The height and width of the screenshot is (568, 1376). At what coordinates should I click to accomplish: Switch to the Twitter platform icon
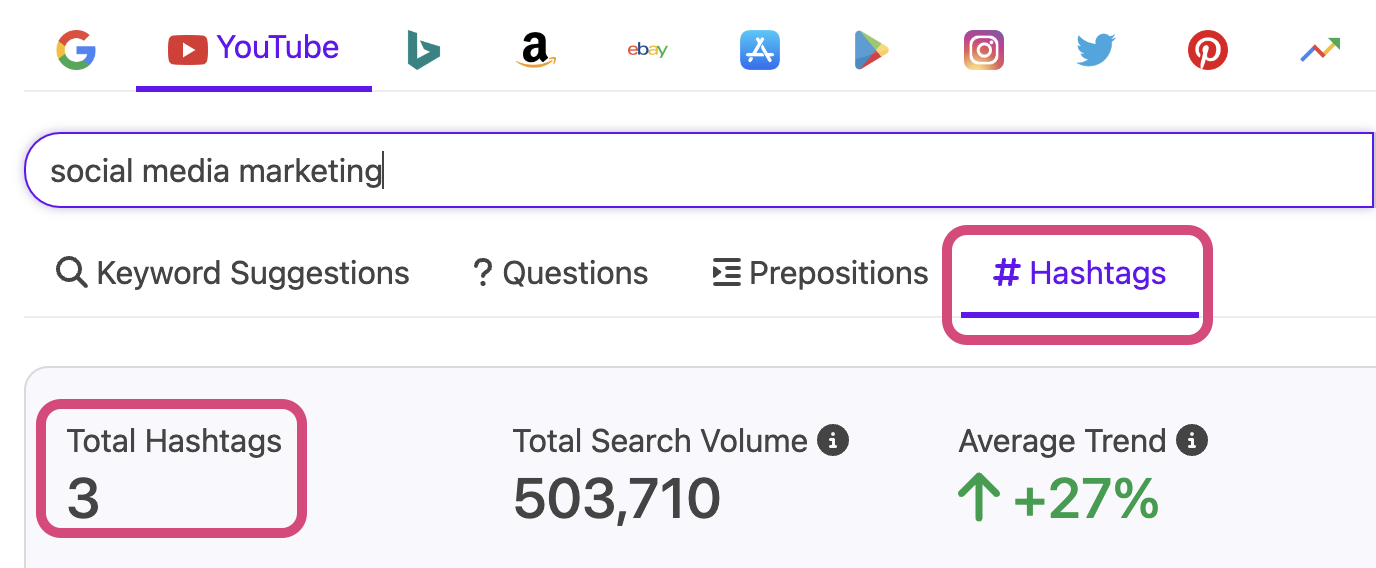1096,49
